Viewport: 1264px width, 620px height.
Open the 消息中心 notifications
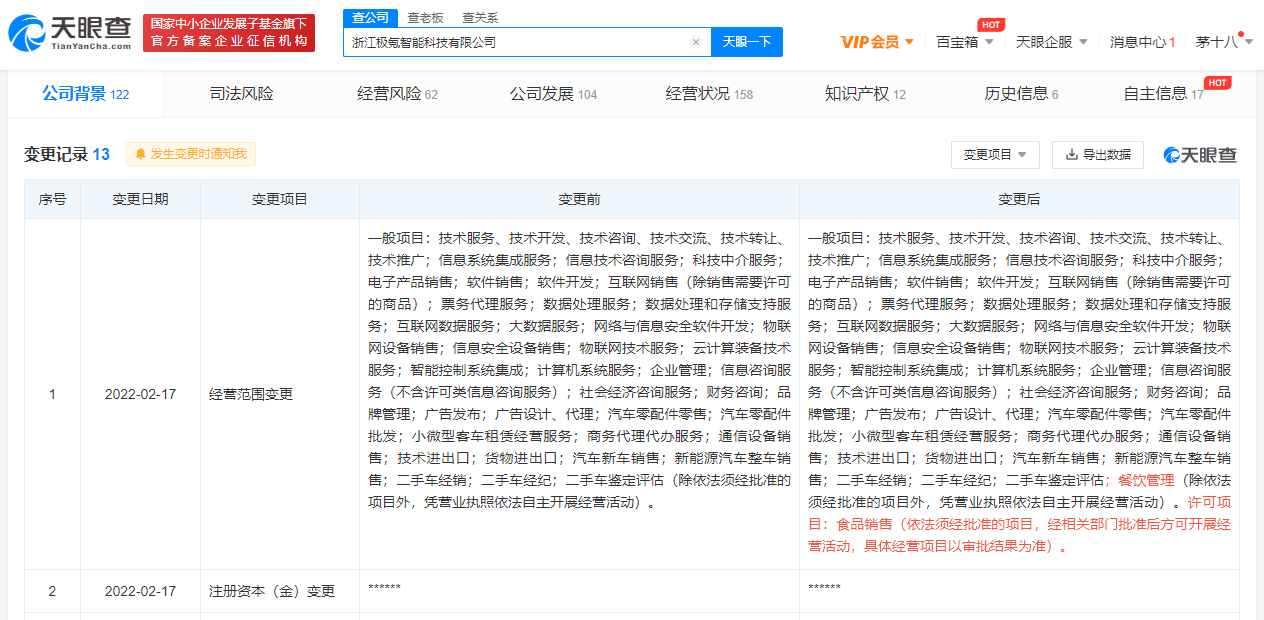[x=1142, y=42]
